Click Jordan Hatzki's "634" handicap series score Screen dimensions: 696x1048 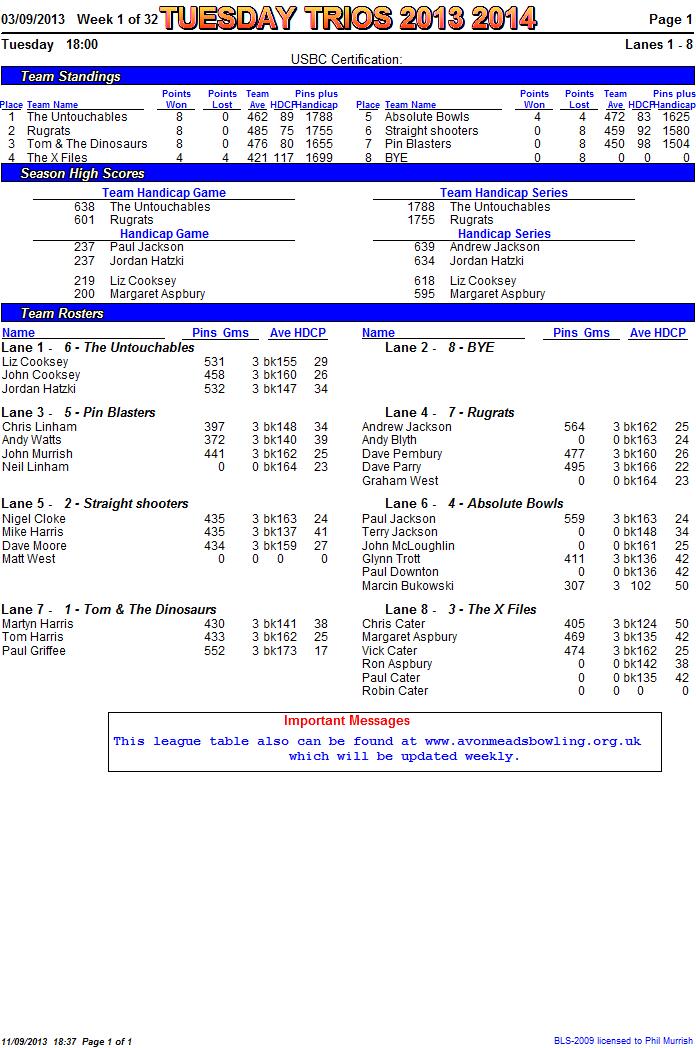[x=424, y=261]
